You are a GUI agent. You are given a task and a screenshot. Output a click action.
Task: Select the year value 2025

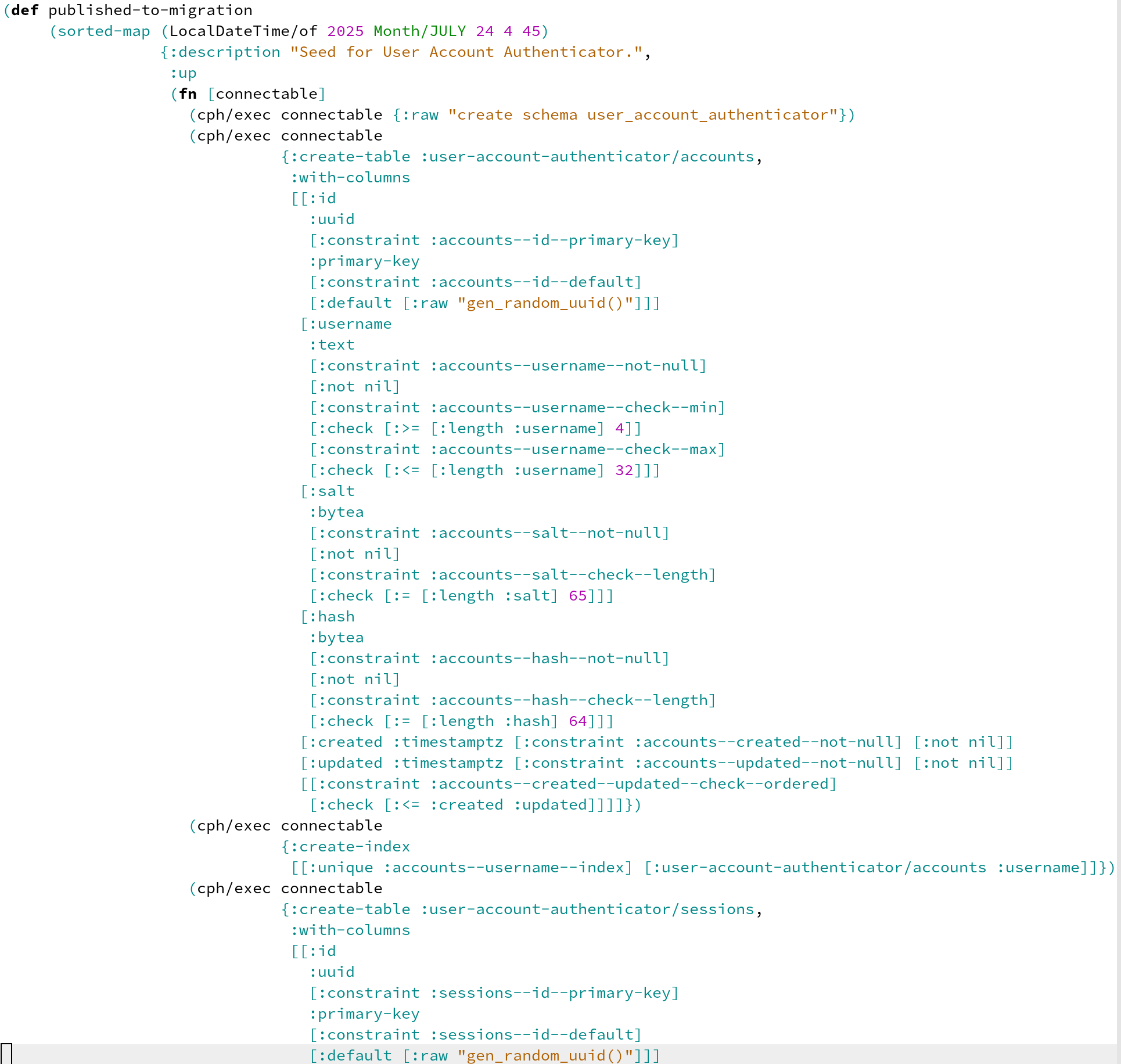click(x=346, y=31)
